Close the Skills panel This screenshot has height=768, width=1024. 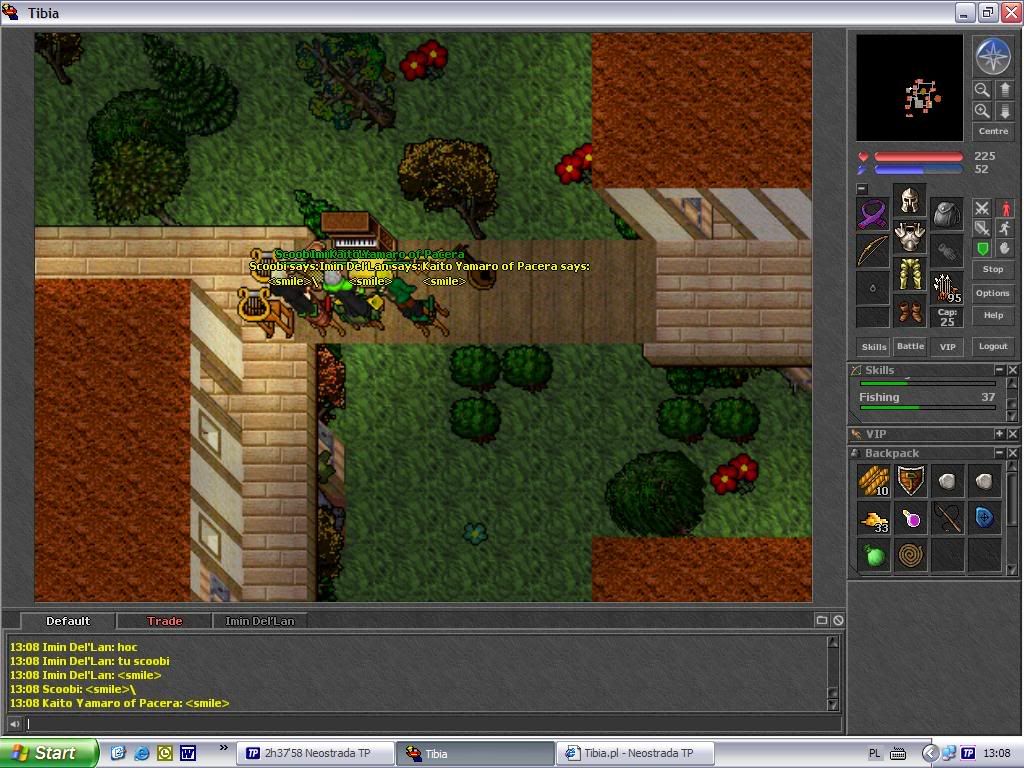(x=1012, y=370)
